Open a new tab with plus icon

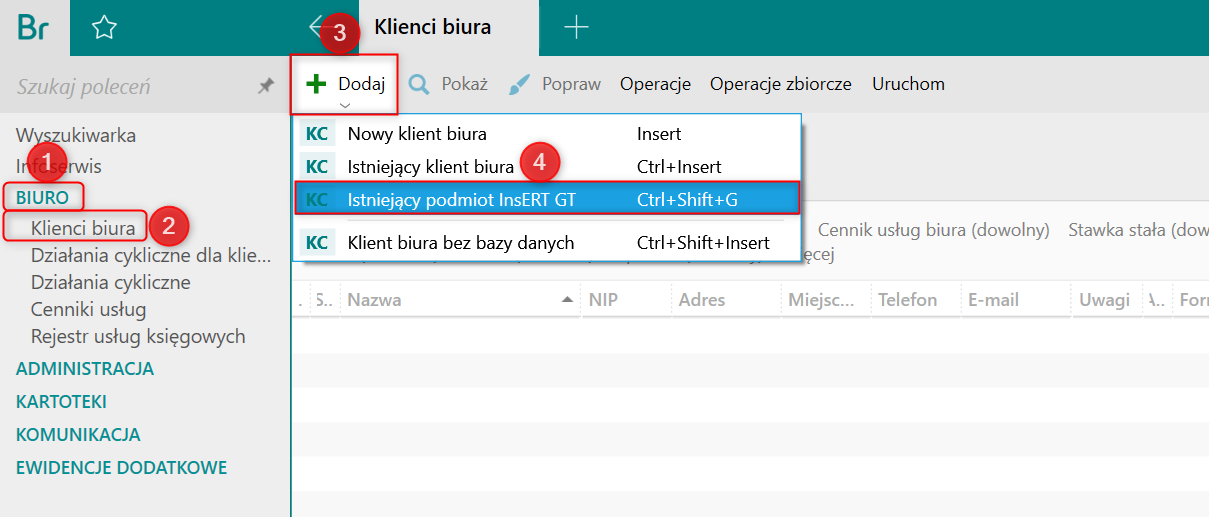click(x=576, y=27)
